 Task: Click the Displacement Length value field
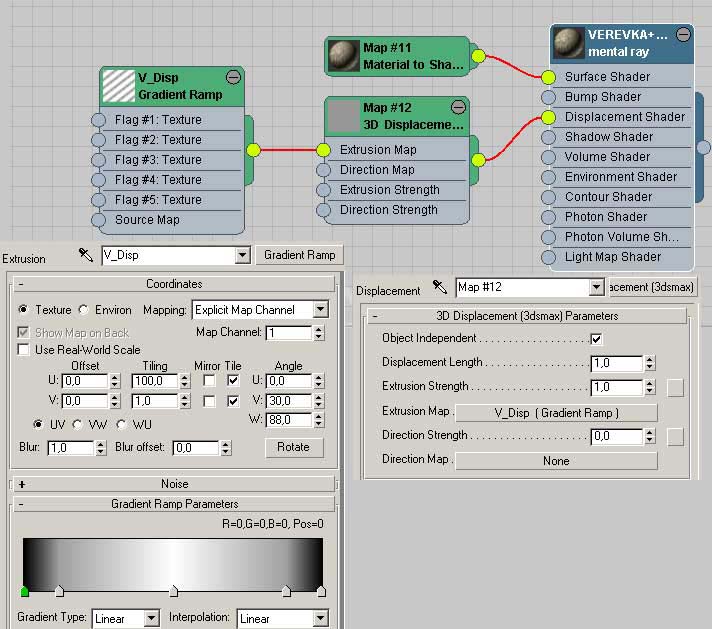coord(615,363)
